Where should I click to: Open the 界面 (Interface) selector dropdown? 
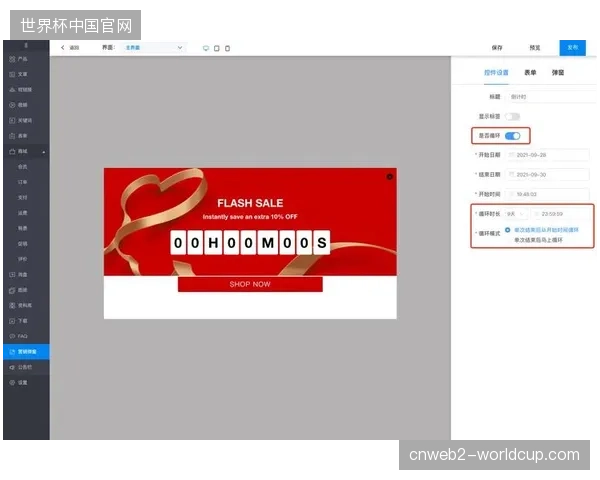point(154,48)
